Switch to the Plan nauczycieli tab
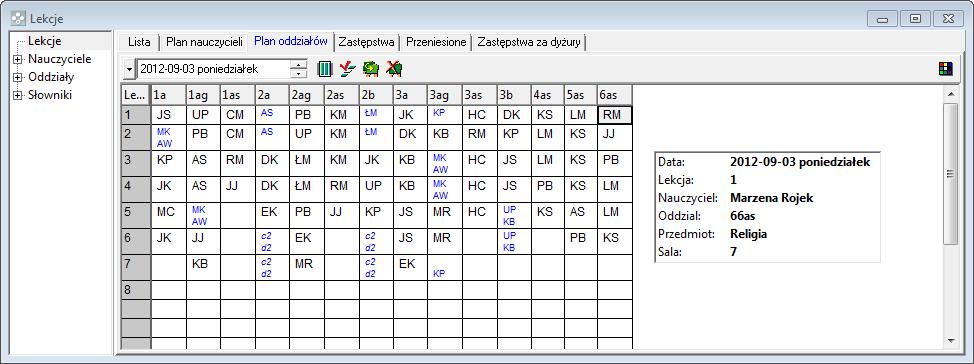974x364 pixels. point(204,43)
